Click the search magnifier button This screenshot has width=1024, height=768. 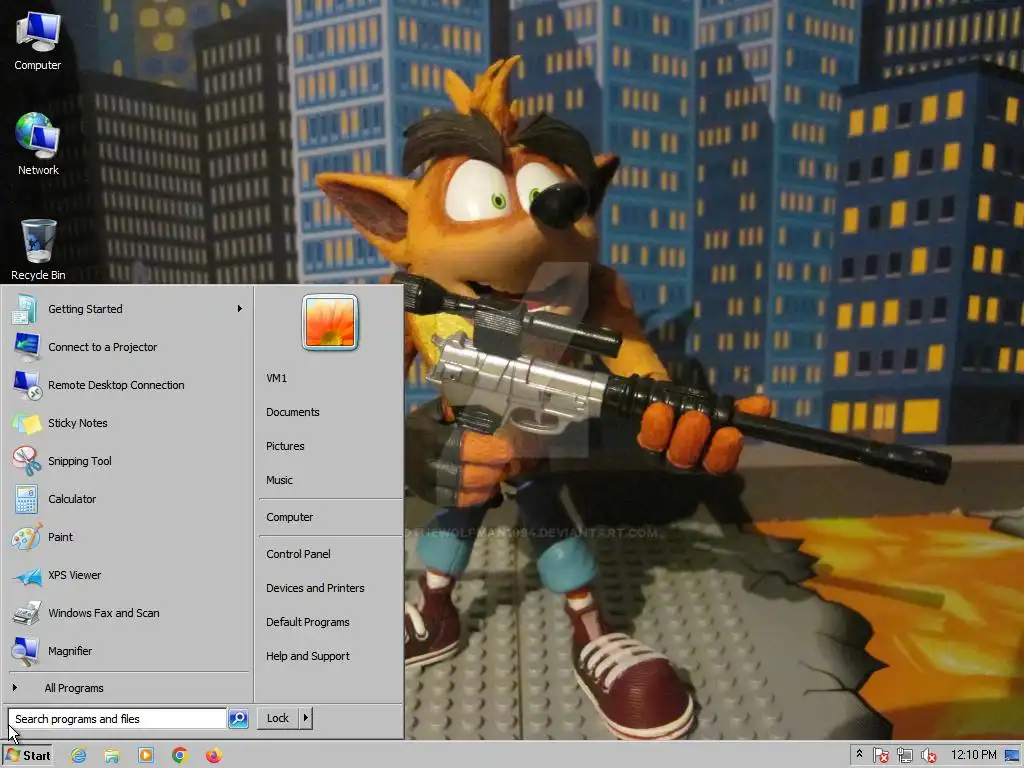[x=238, y=718]
